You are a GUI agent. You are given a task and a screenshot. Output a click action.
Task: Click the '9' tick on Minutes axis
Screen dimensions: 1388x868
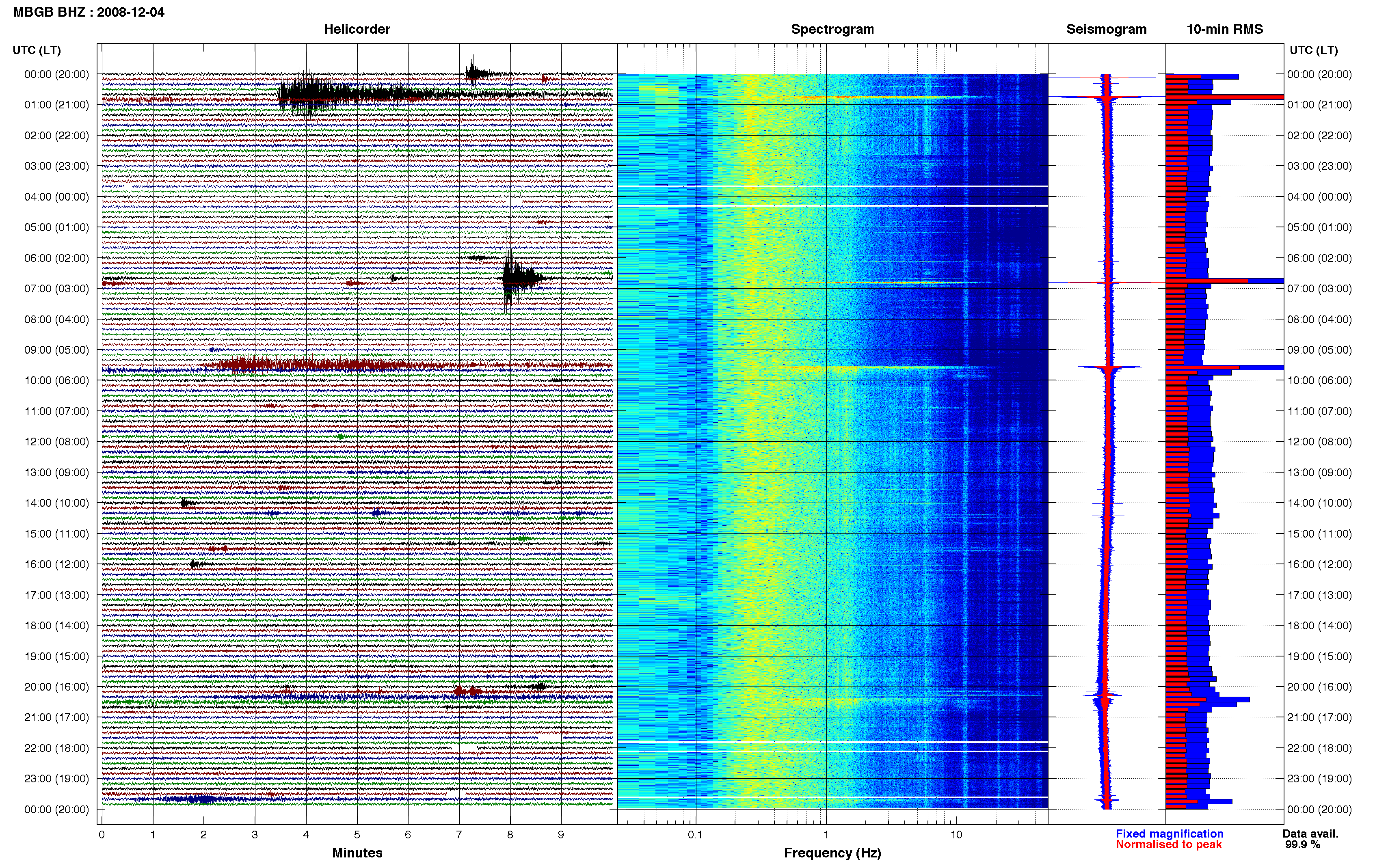click(561, 835)
